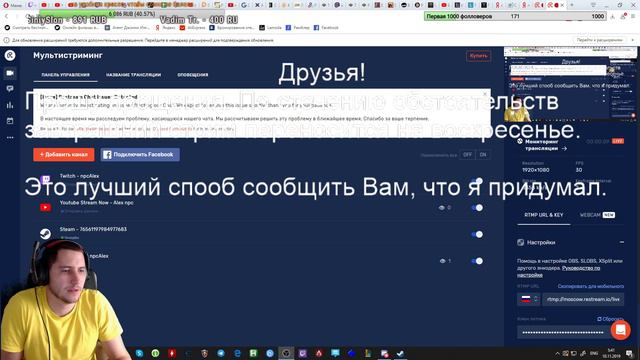Image resolution: width=640 pixels, height=360 pixels.
Task: Click the stream preview thumbnail
Action: pyautogui.click(x=570, y=84)
